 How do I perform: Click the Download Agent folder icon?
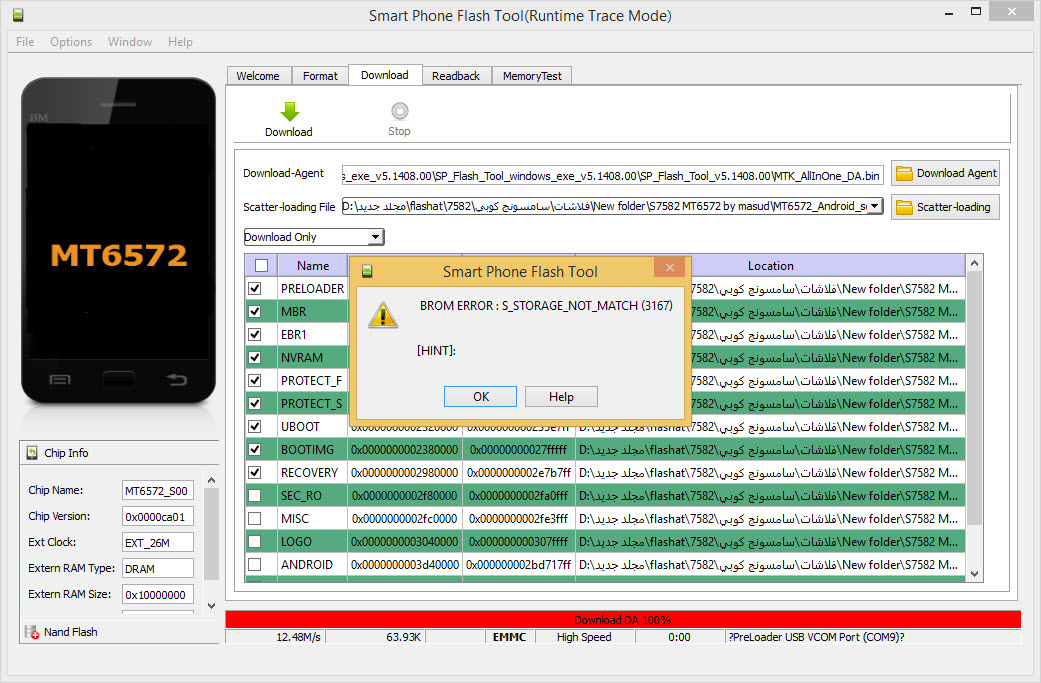pos(904,174)
